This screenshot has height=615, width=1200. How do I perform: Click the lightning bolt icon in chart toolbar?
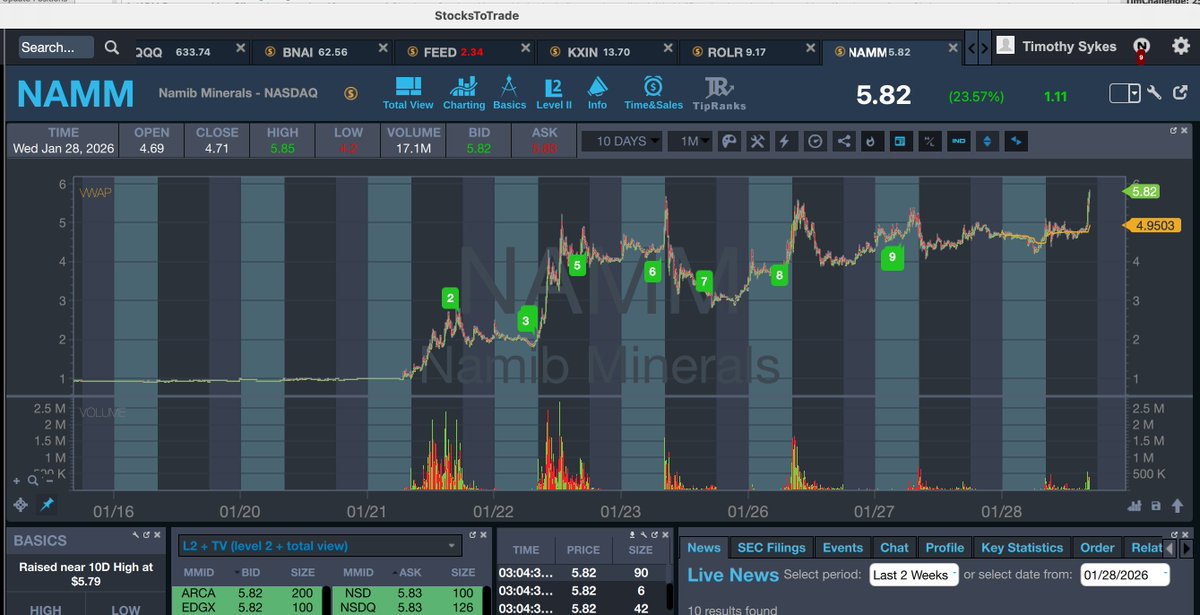[x=785, y=141]
